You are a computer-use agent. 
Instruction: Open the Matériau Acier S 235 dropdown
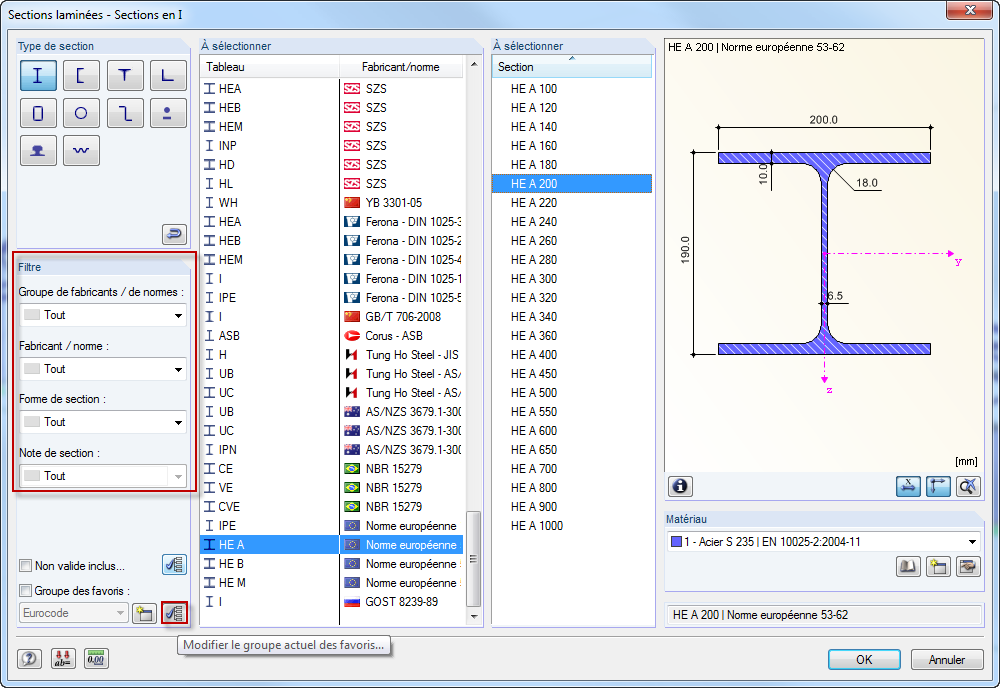click(x=824, y=542)
